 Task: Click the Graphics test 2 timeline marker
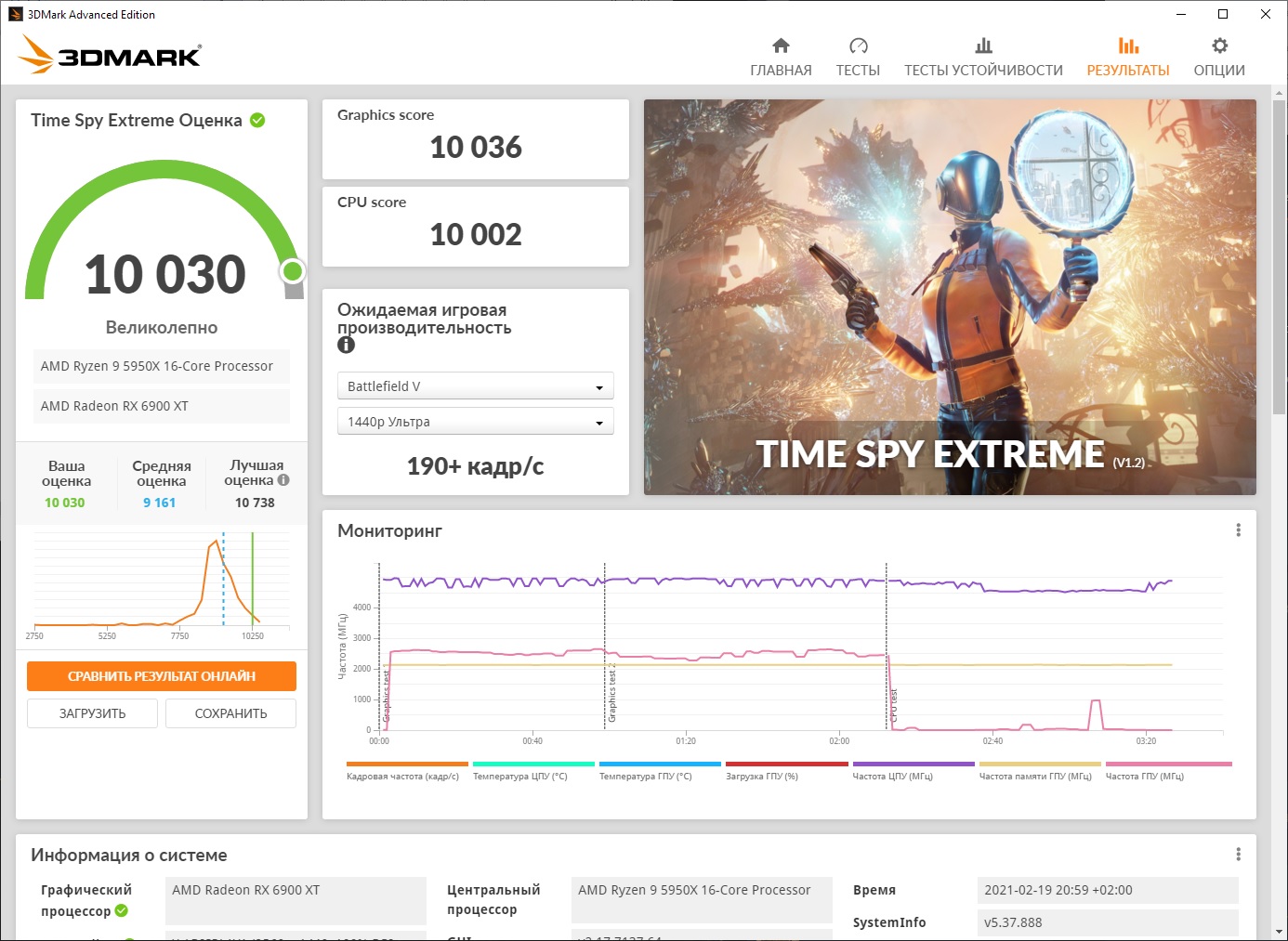click(x=611, y=692)
